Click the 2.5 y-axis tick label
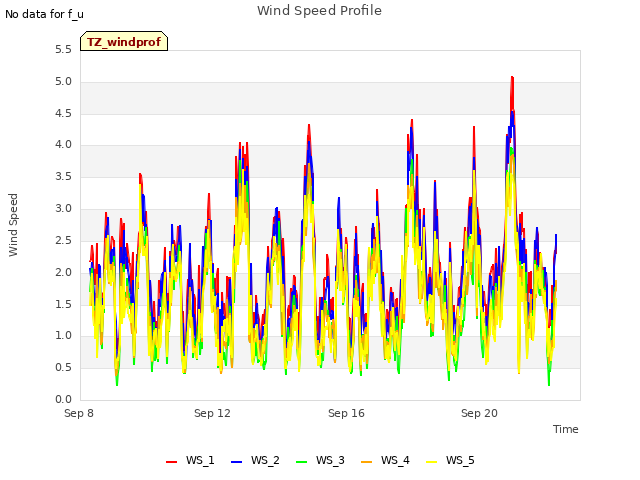The image size is (640, 480). [x=63, y=240]
